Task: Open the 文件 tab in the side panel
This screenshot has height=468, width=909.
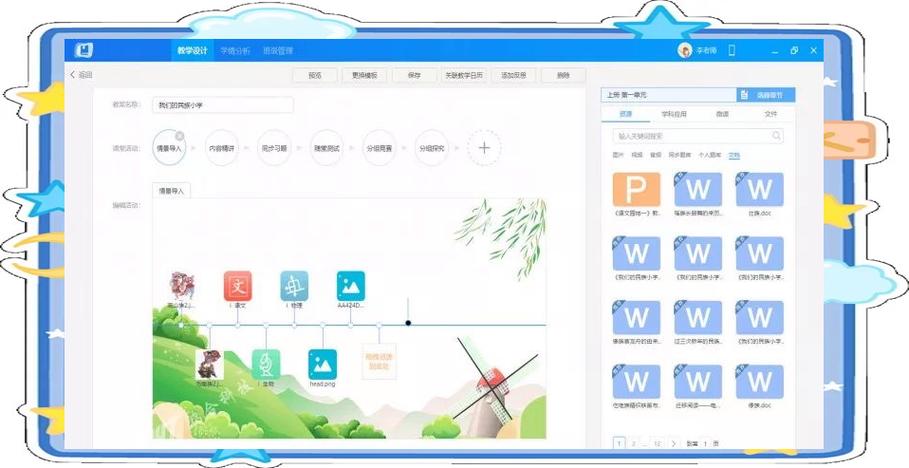Action: coord(771,114)
